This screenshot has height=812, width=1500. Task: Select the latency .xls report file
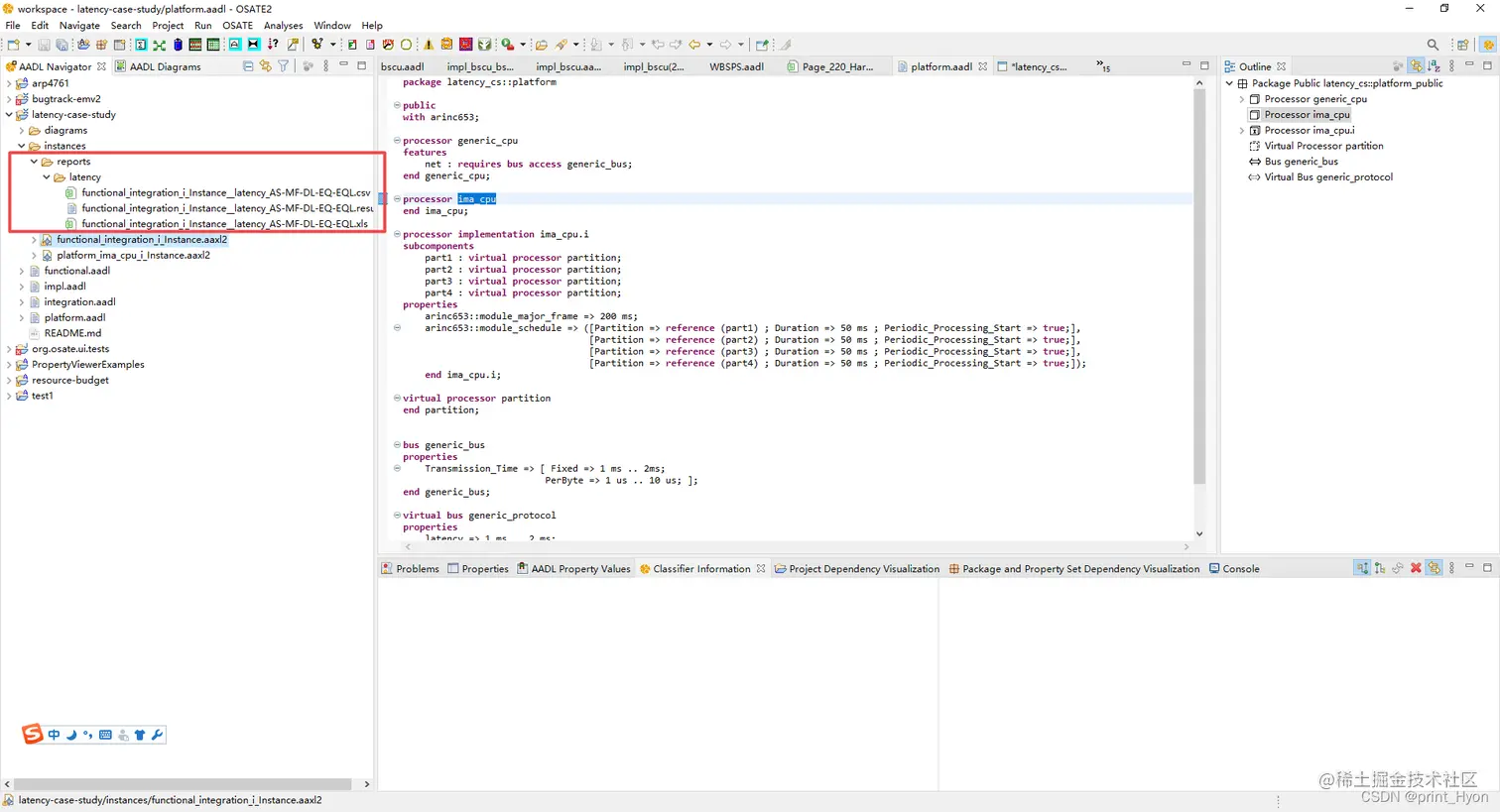224,224
